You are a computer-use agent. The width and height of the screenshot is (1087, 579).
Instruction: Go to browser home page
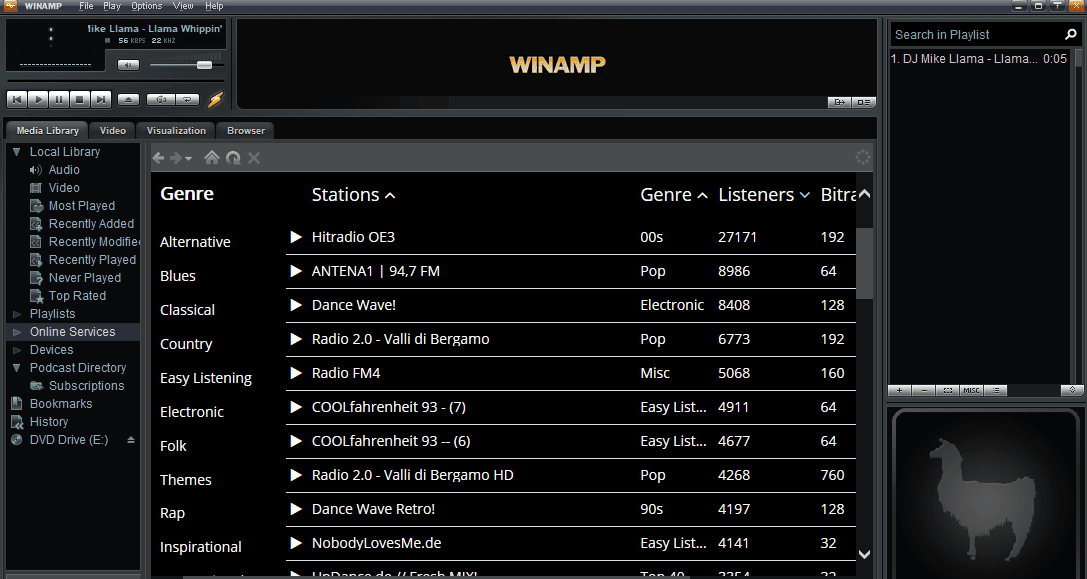pos(212,158)
